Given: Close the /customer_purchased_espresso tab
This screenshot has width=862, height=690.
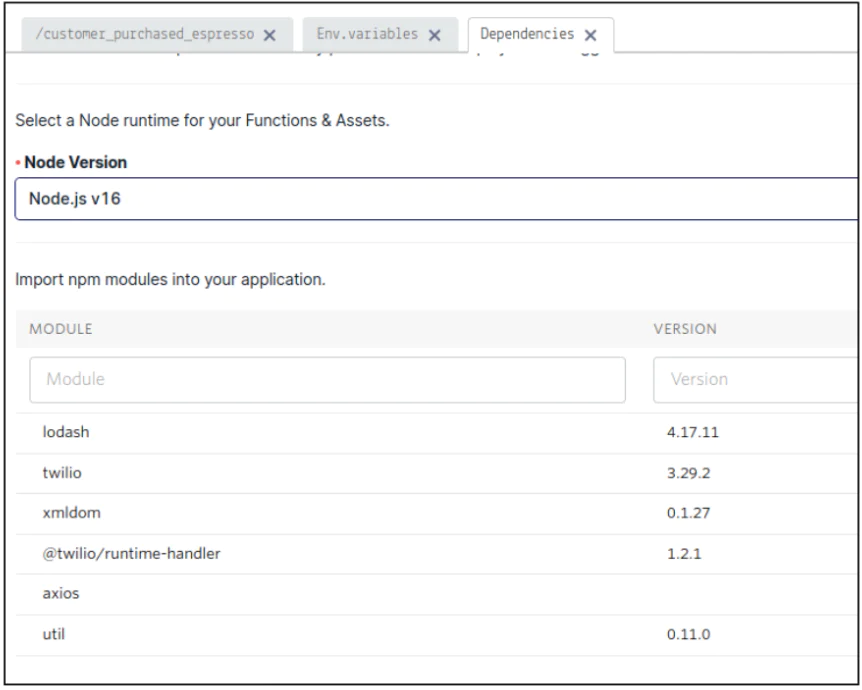Looking at the screenshot, I should (270, 35).
